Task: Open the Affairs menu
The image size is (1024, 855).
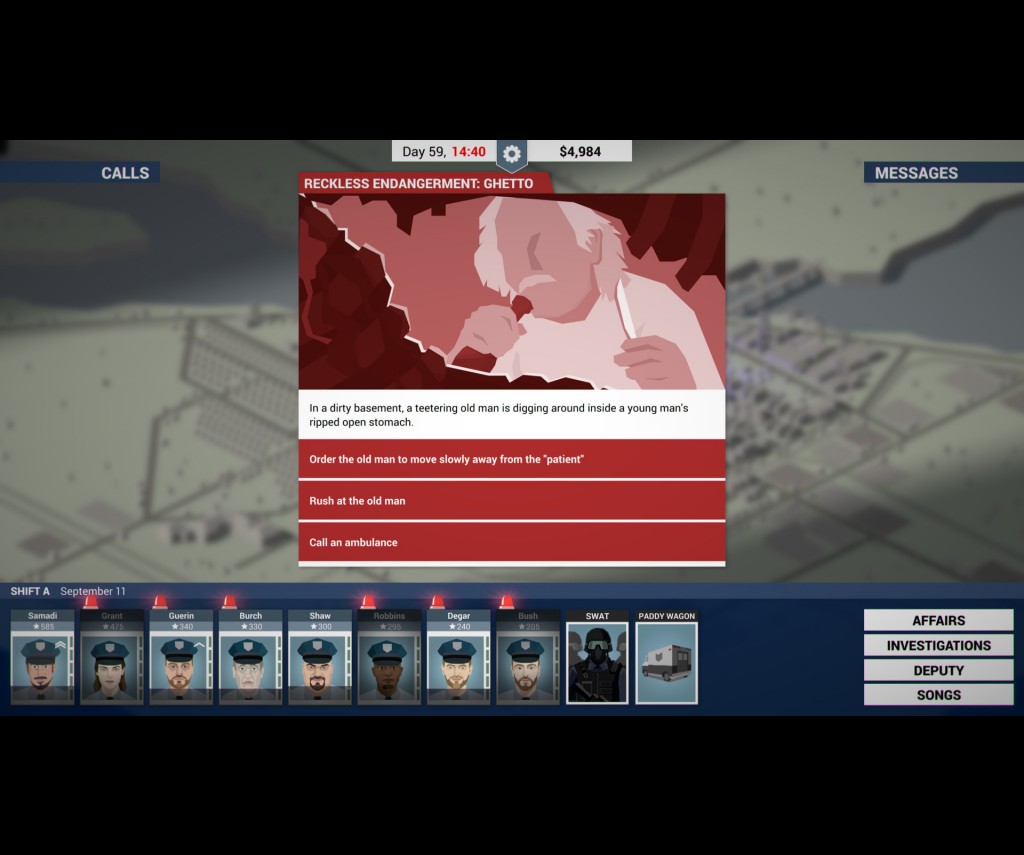Action: (x=938, y=621)
